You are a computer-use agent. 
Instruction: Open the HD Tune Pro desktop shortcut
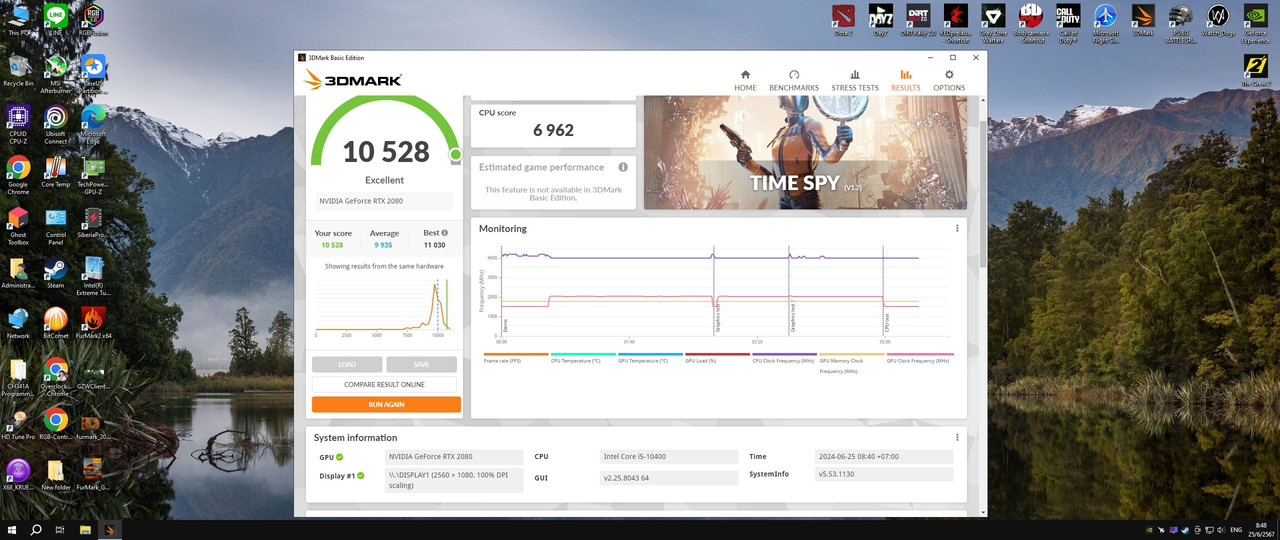click(x=18, y=425)
